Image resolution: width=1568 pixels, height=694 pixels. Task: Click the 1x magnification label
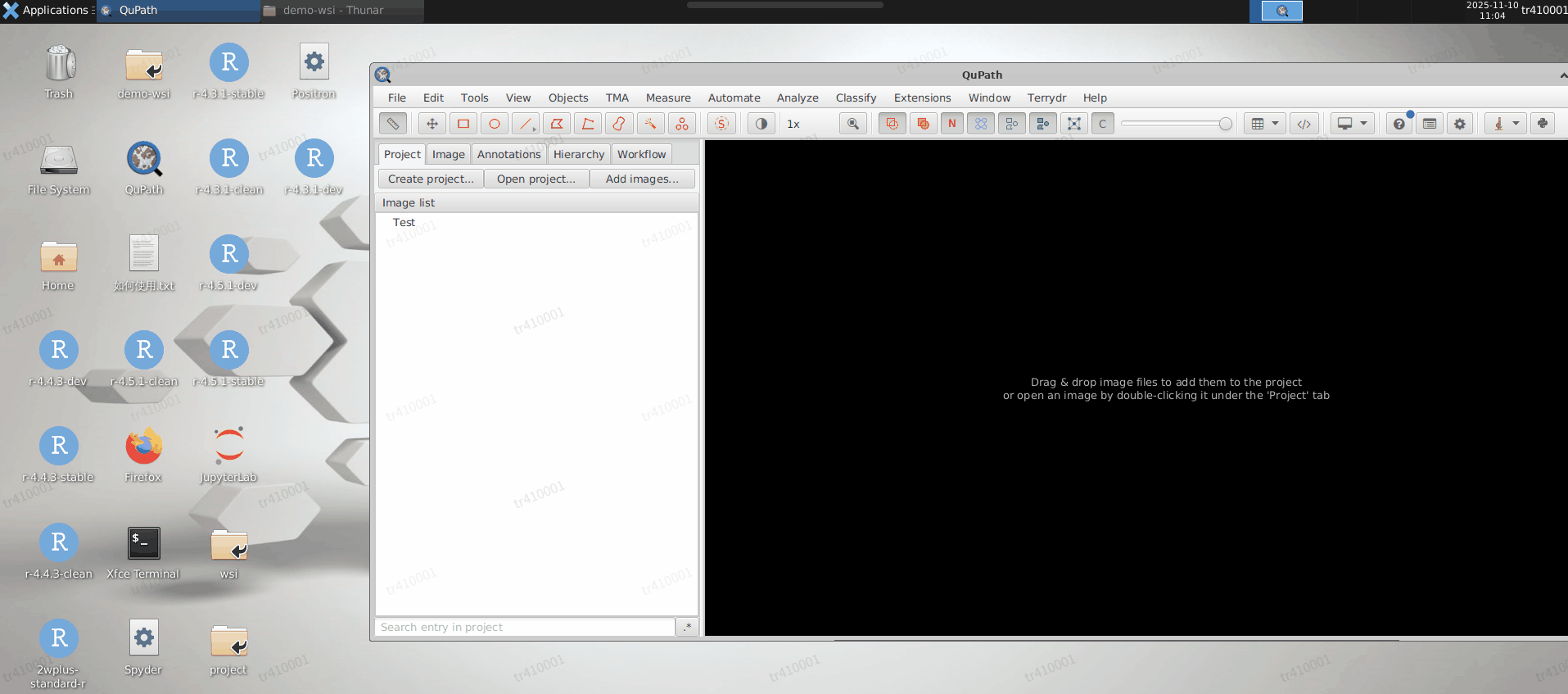(x=793, y=125)
